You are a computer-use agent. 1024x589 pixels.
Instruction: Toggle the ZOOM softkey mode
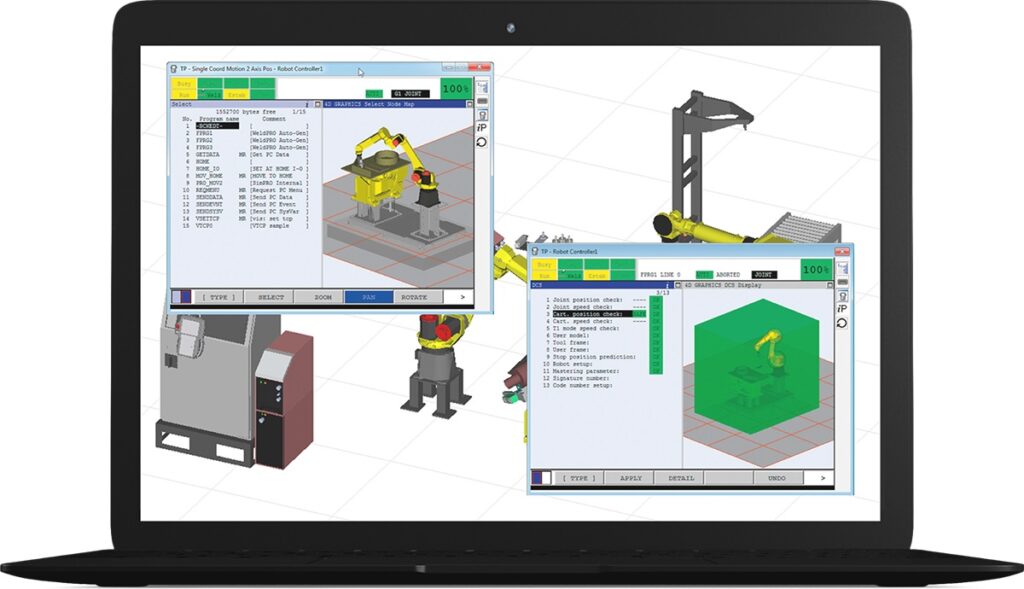[x=323, y=297]
